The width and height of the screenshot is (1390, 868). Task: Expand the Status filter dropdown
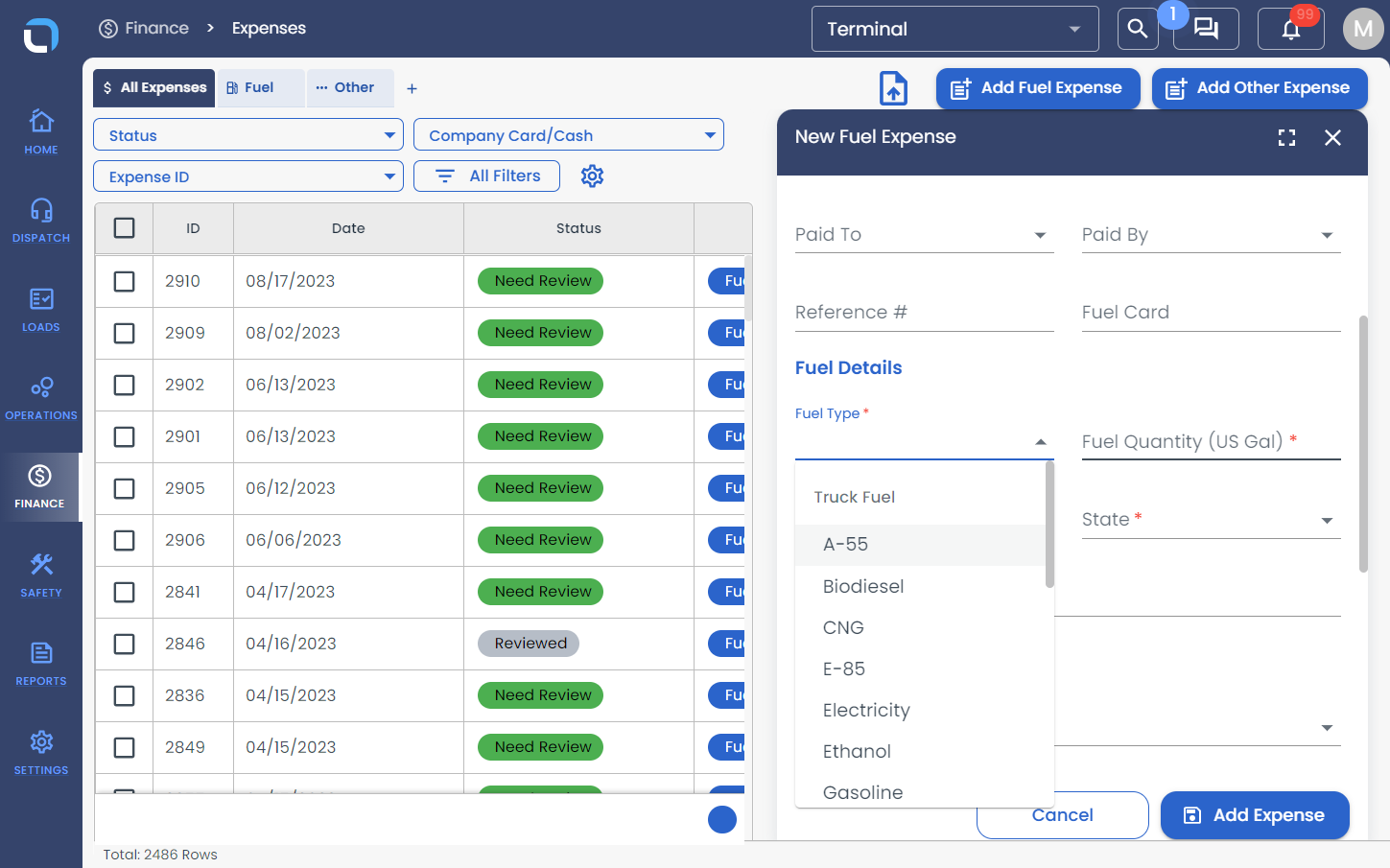point(248,135)
